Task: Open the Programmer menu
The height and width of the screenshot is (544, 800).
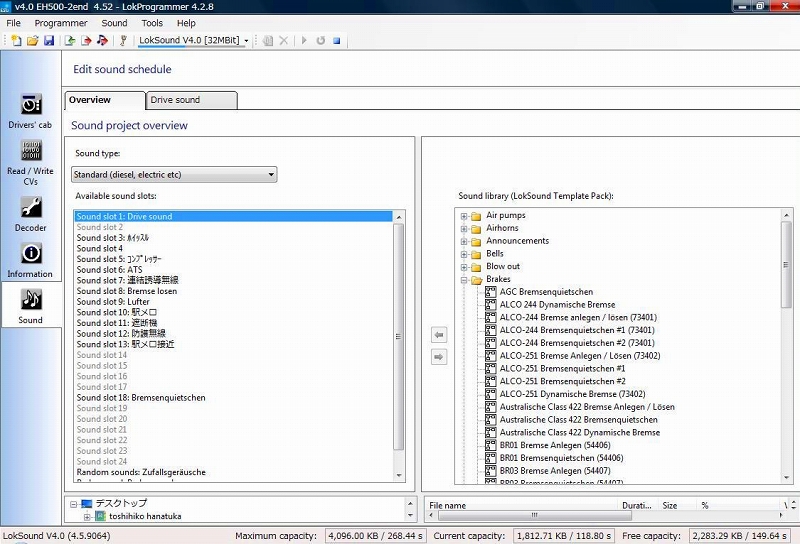Action: point(61,23)
